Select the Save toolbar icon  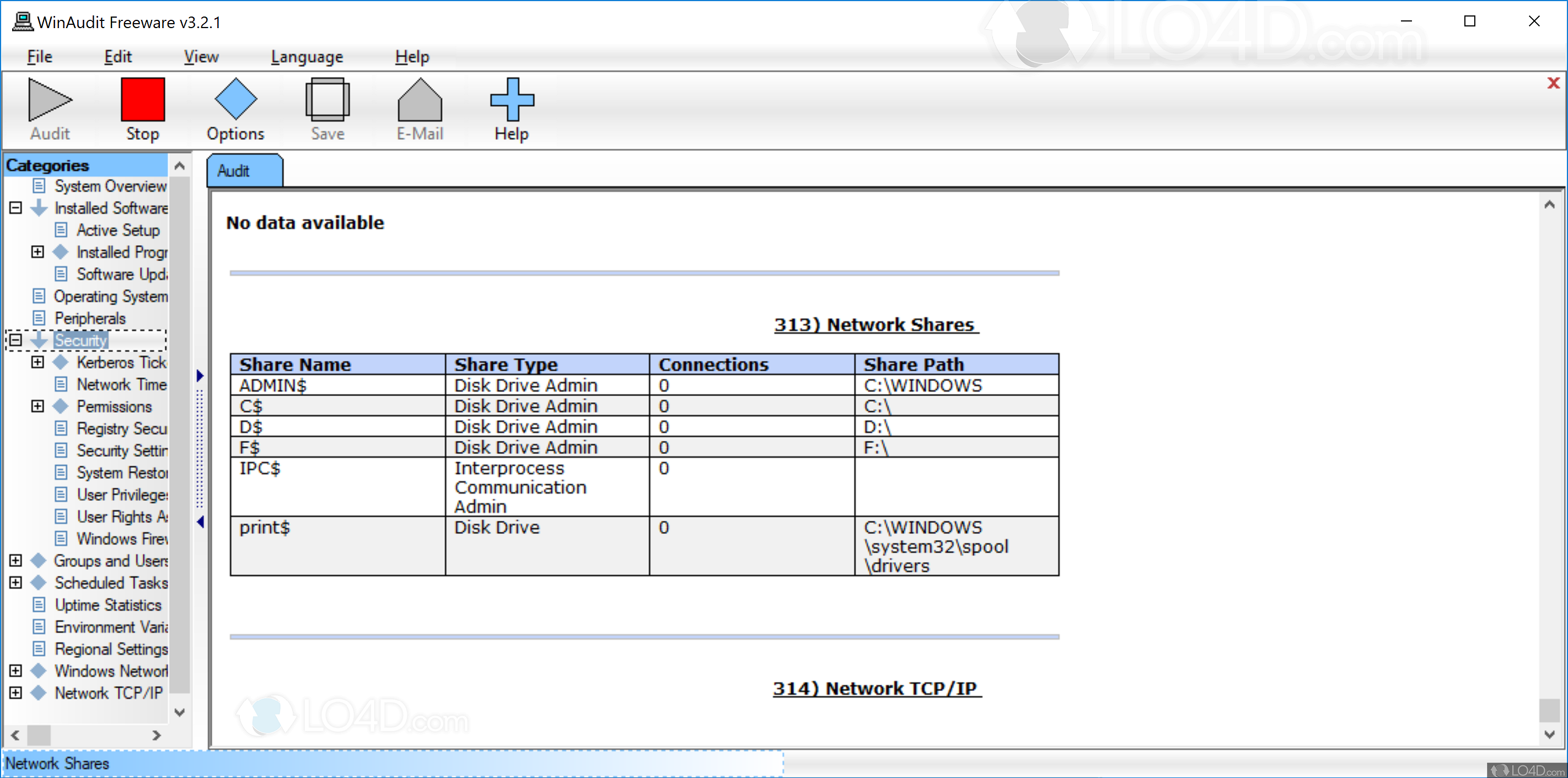click(327, 100)
